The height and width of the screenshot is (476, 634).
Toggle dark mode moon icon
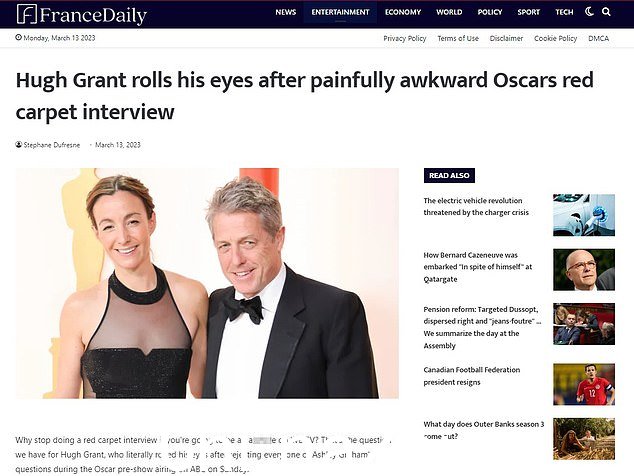pos(589,12)
